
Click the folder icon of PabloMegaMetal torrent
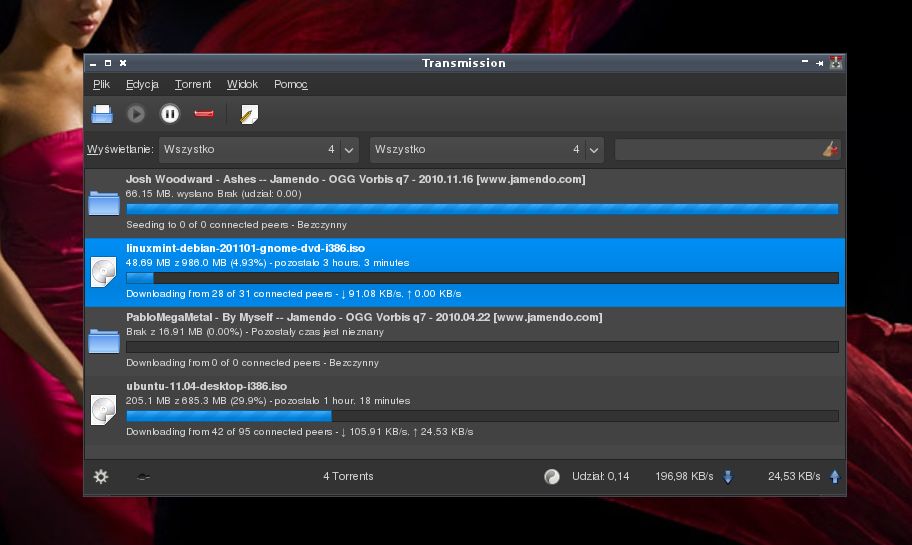[104, 341]
